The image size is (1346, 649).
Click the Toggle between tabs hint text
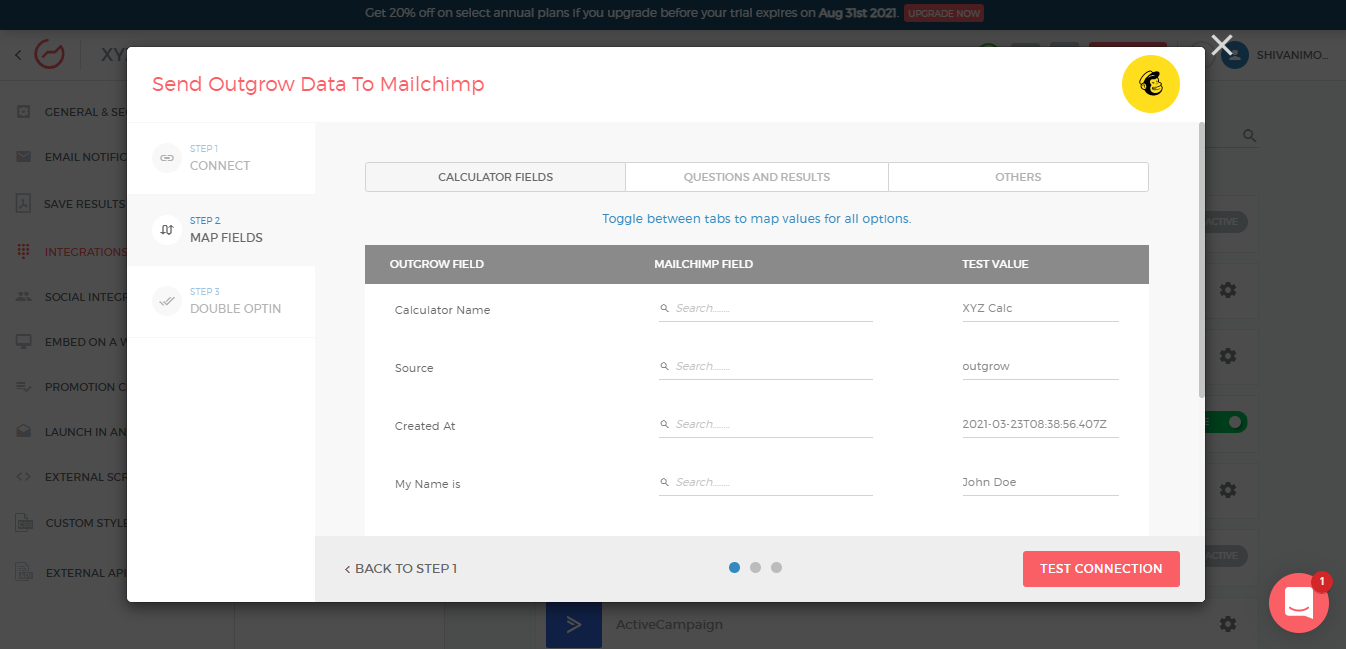756,218
